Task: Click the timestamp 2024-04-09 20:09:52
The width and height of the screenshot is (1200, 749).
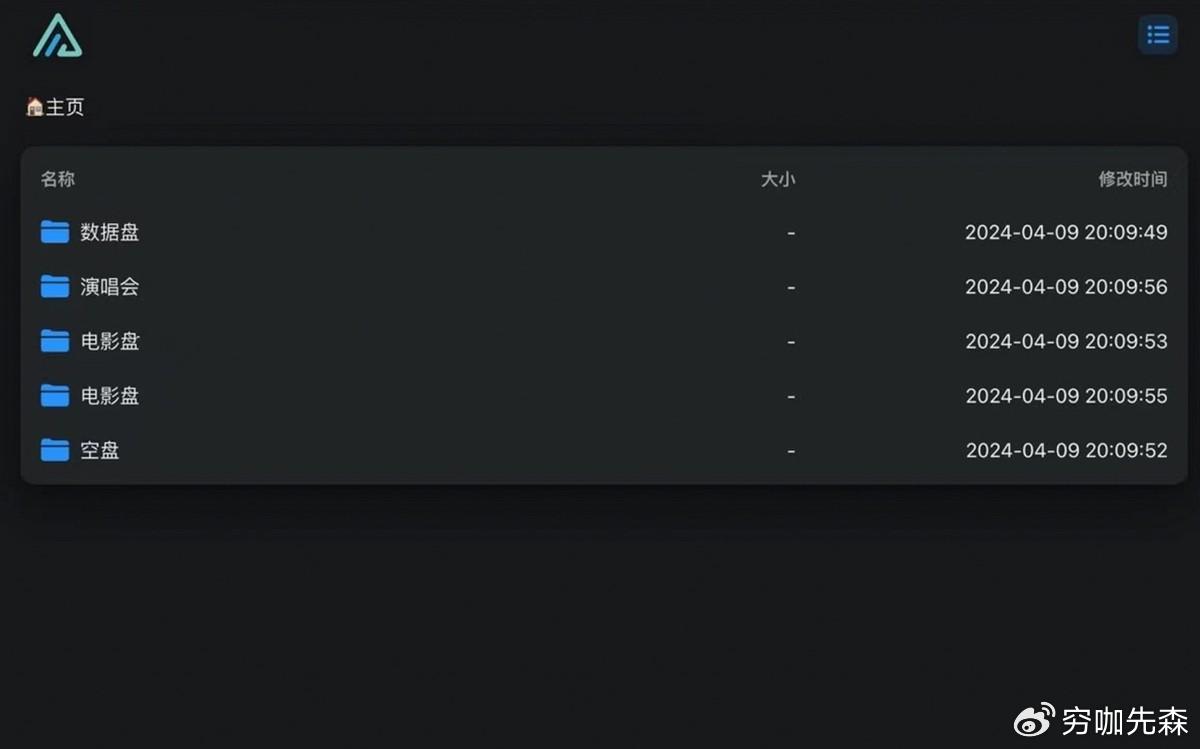Action: point(1066,450)
